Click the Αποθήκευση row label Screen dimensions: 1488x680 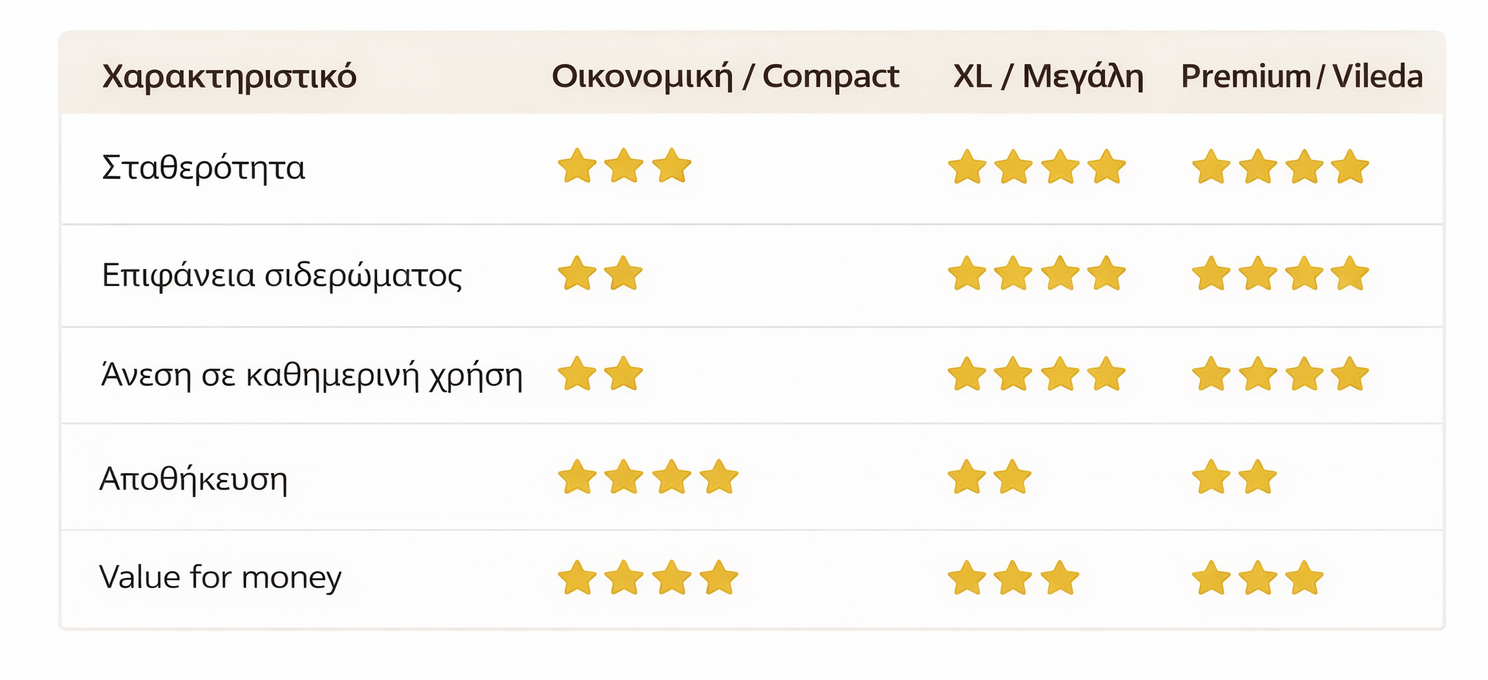pos(194,479)
